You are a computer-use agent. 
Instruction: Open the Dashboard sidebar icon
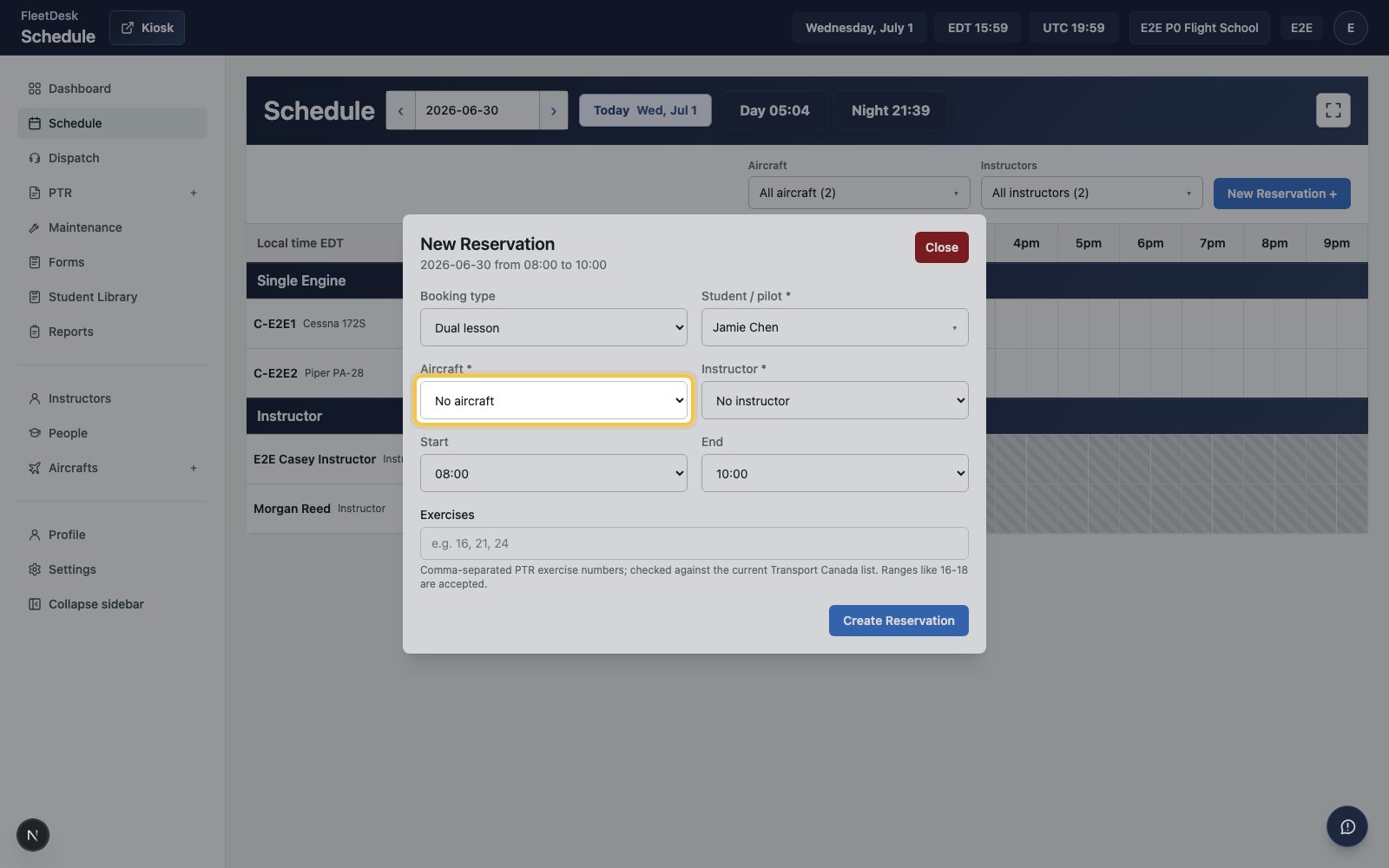click(x=35, y=89)
